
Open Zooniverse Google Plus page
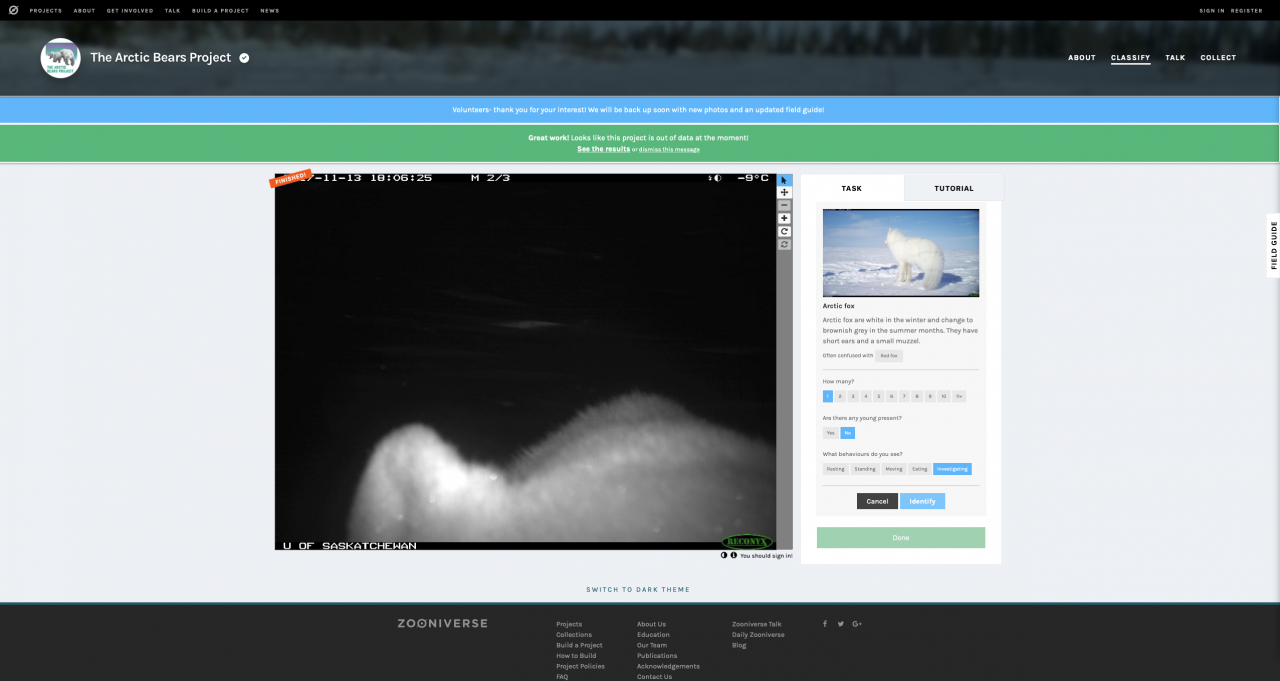click(x=857, y=624)
